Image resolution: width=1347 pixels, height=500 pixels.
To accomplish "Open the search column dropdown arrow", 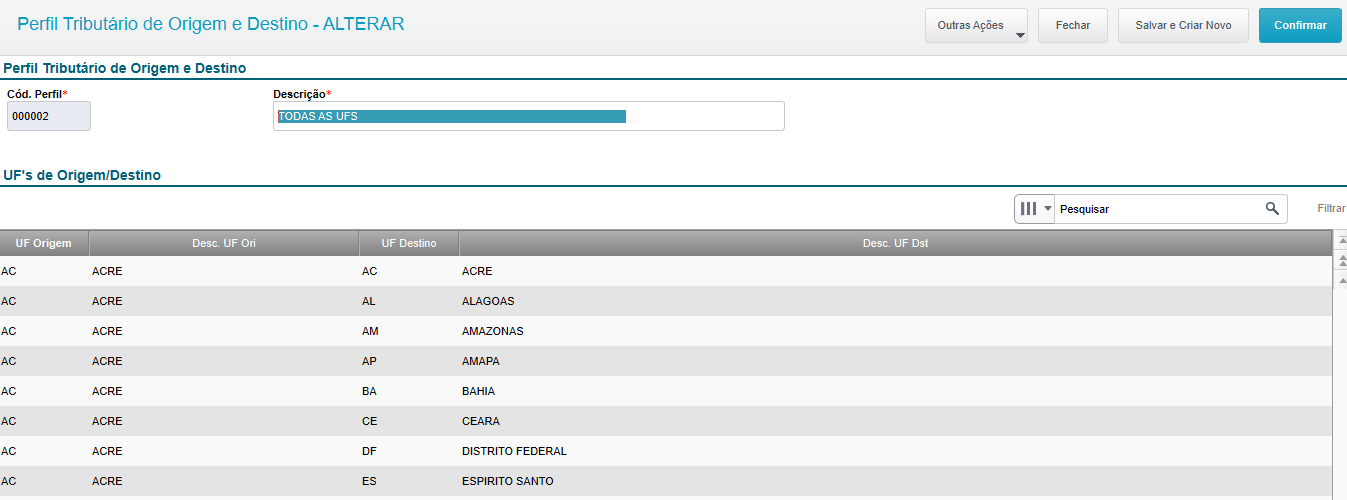I will 1047,209.
